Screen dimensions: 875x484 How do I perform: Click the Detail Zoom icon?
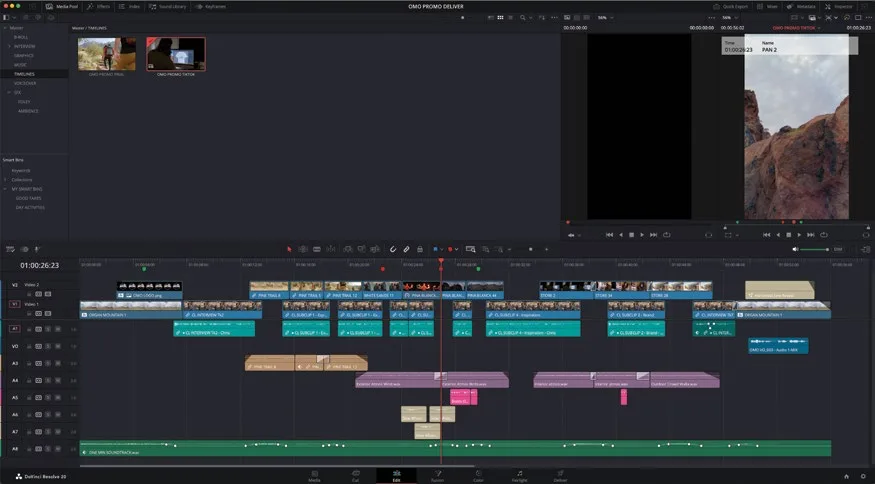click(x=485, y=249)
